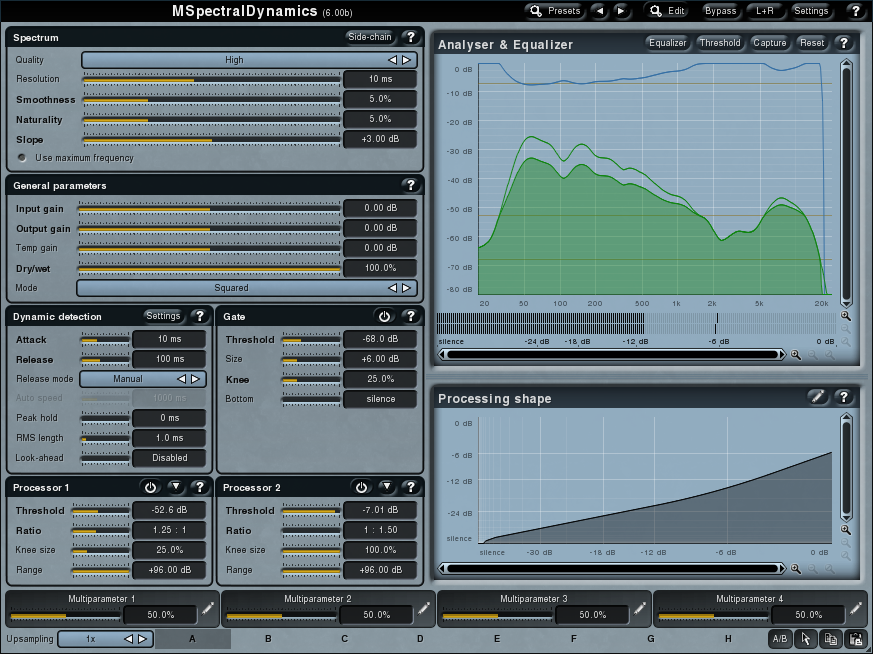
Task: Click the Equalizer button in analyser
Action: (x=668, y=43)
